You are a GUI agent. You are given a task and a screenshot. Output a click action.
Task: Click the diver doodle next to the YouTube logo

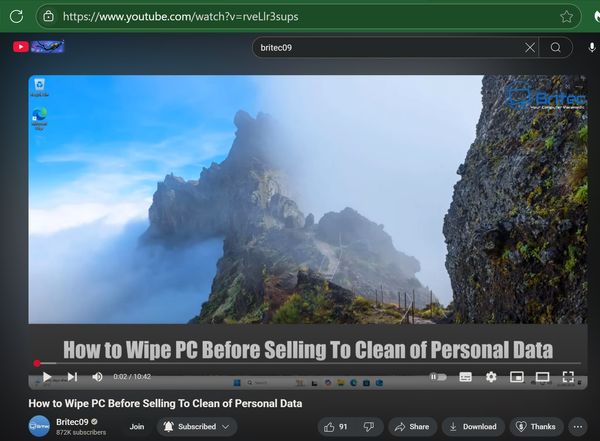(47, 46)
